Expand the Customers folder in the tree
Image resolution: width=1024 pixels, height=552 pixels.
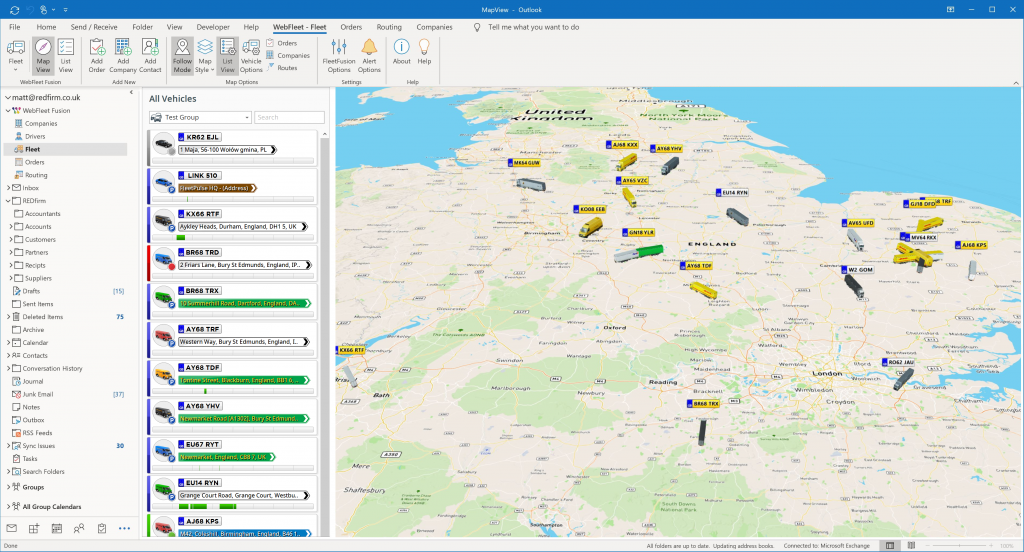(10, 239)
